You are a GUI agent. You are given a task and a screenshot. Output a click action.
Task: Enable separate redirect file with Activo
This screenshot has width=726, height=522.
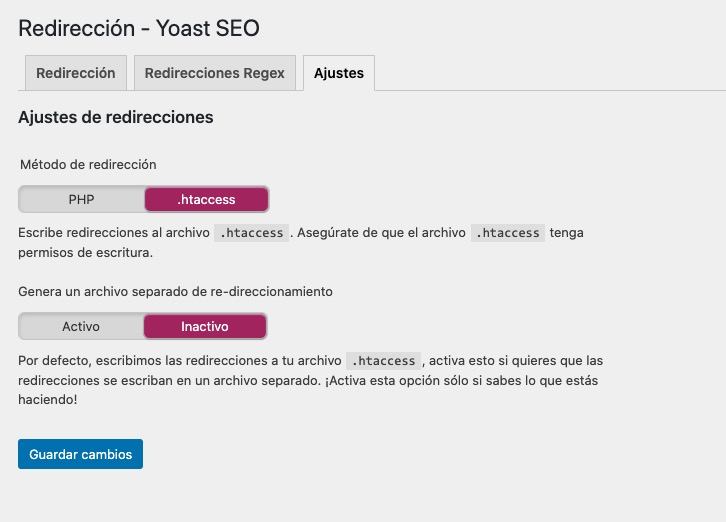(80, 326)
